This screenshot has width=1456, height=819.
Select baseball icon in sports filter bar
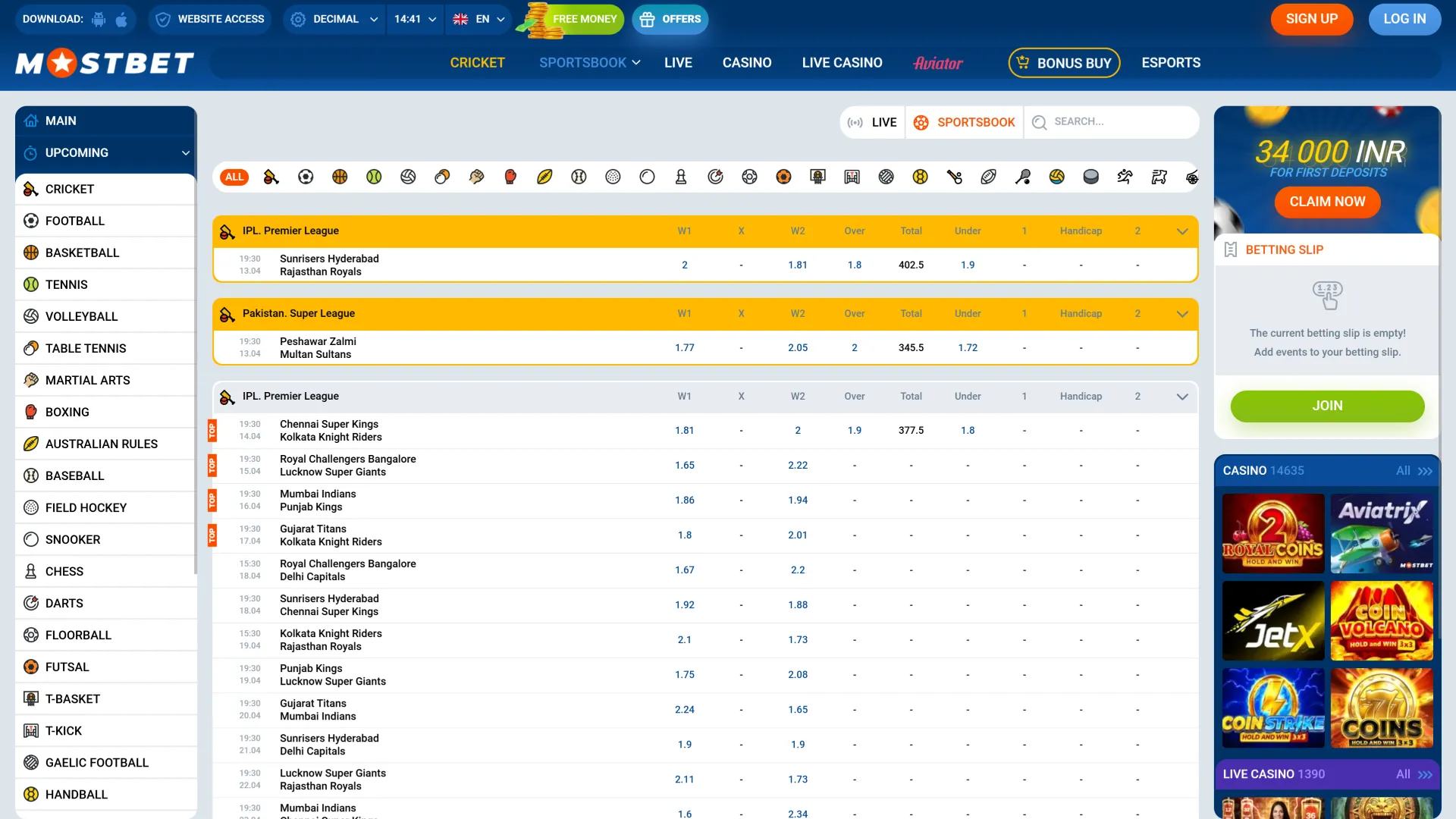(x=579, y=177)
